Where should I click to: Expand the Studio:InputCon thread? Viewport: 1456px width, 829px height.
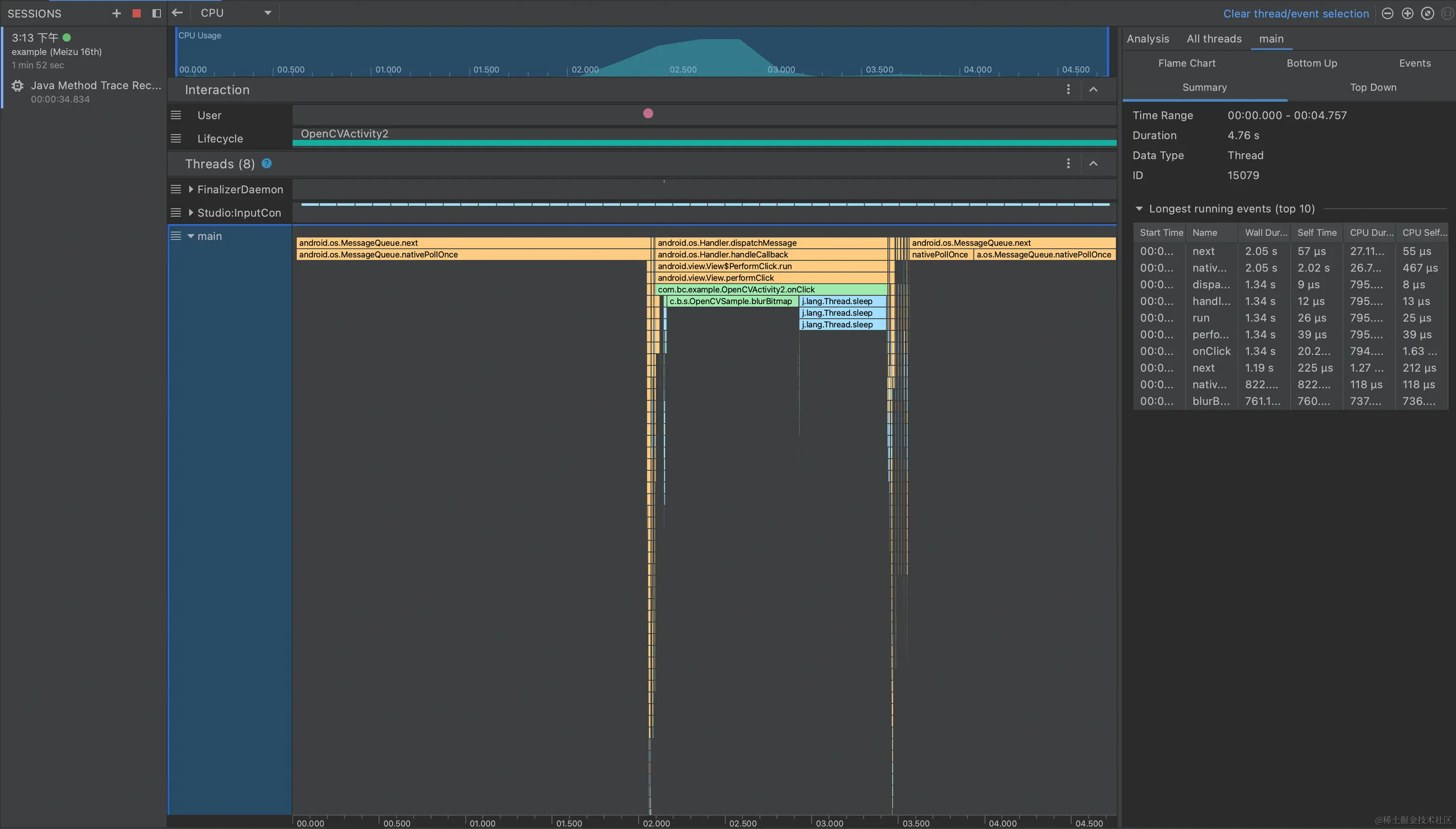point(191,212)
